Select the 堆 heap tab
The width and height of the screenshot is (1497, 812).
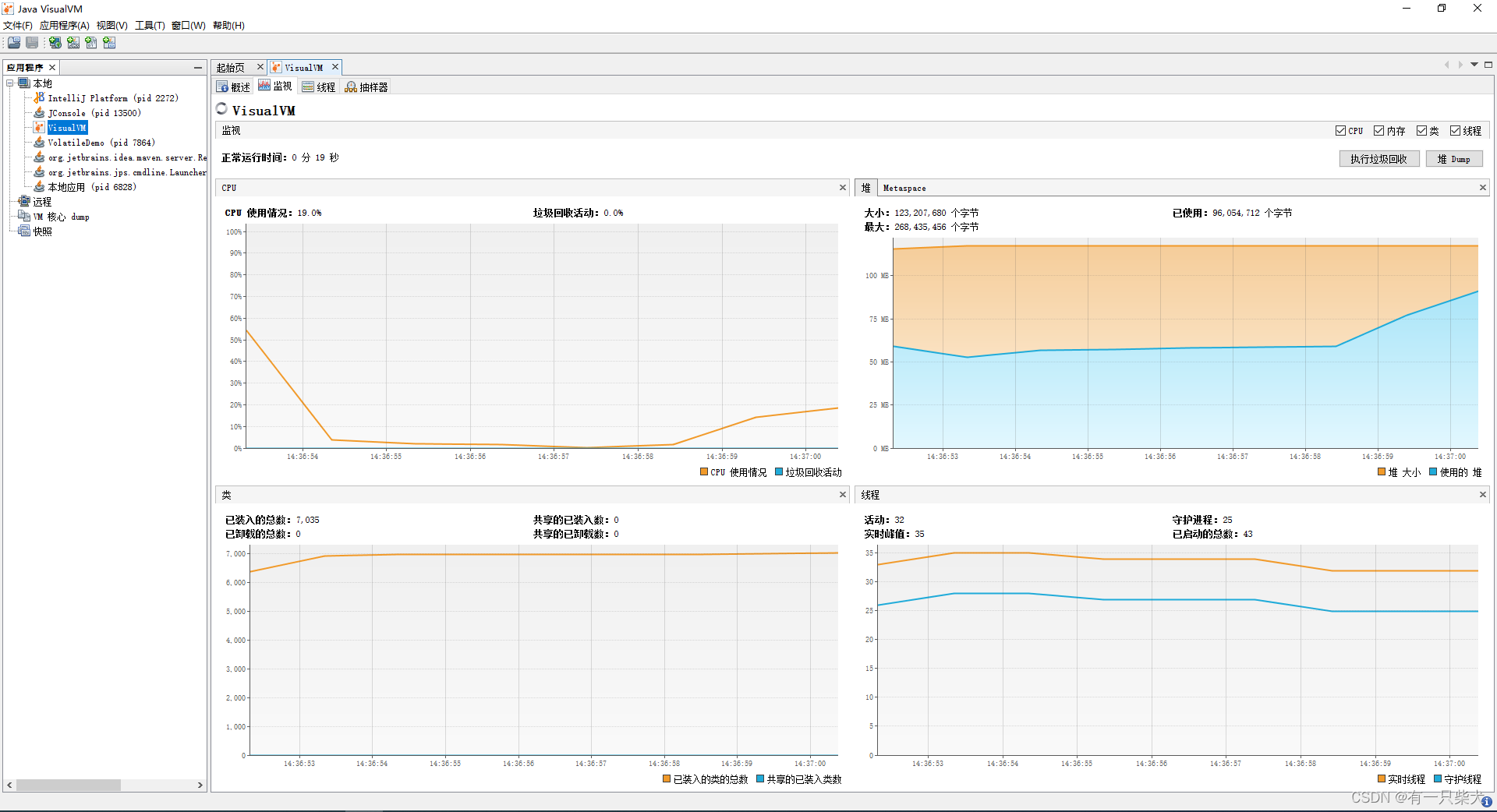866,188
